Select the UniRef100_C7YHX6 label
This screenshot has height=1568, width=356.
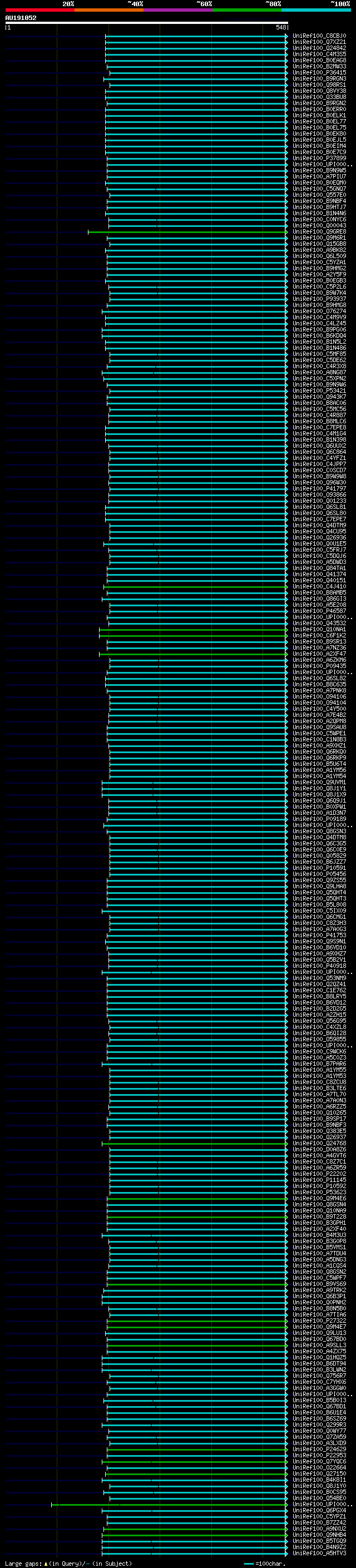tap(319, 1382)
